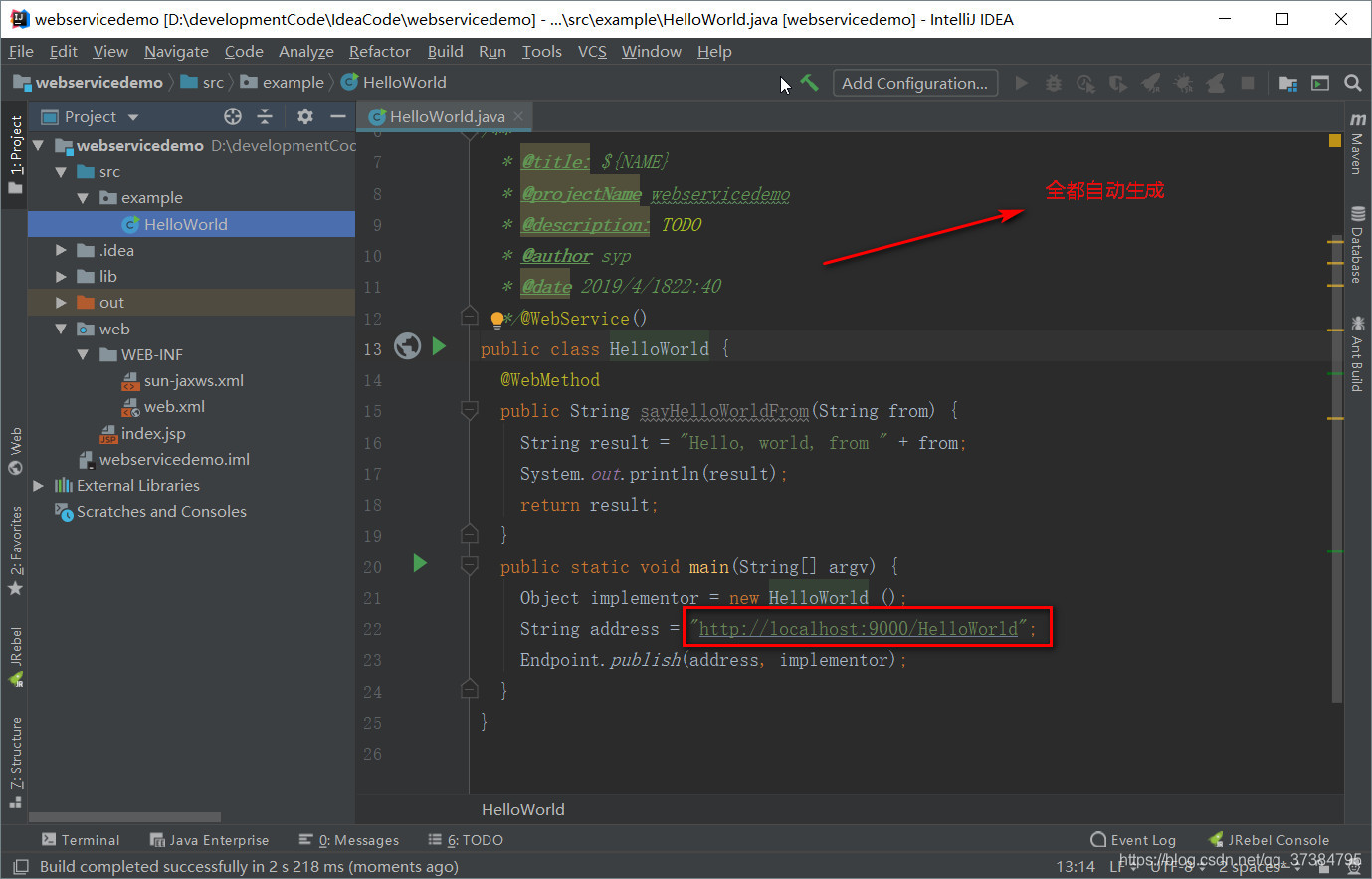Screen dimensions: 1372x879
Task: Select webservicedemo.iml file
Action: (164, 459)
